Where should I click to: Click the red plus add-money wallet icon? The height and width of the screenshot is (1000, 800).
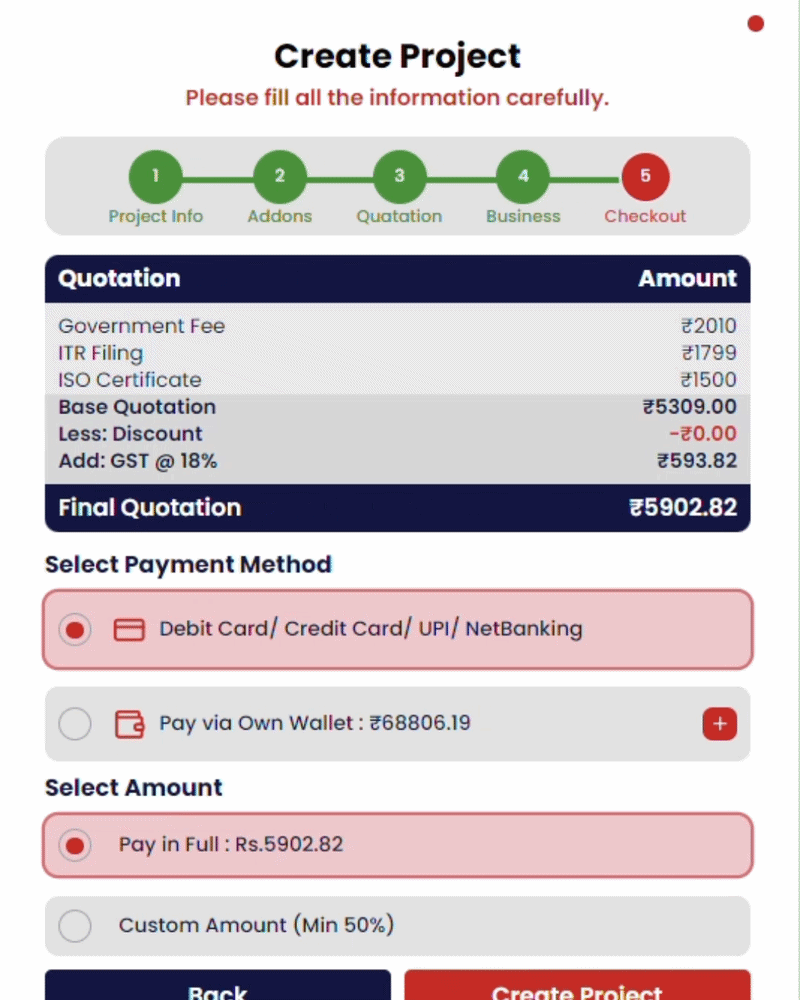click(720, 724)
